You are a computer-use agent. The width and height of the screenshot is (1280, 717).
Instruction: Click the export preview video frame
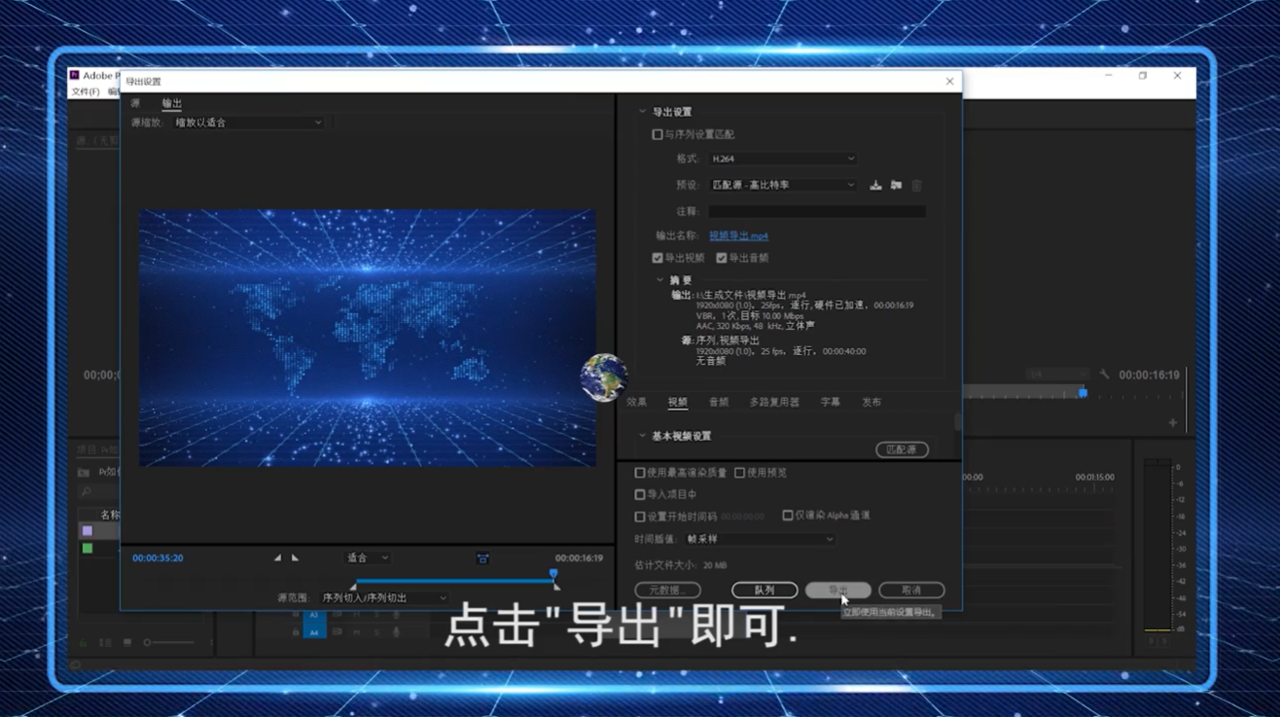click(367, 338)
